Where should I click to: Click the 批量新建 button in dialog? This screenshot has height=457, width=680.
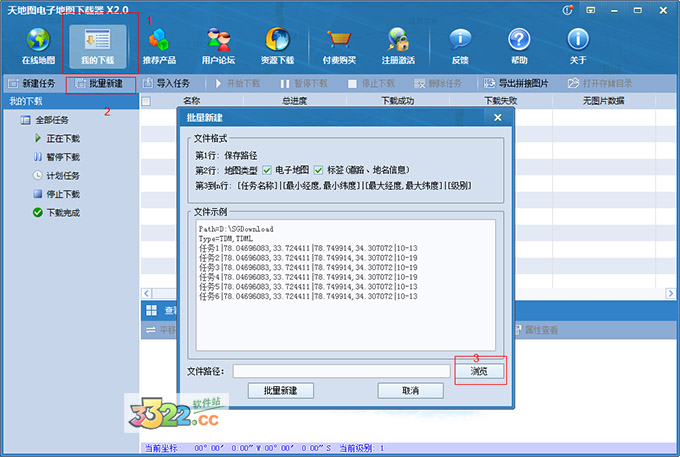(x=281, y=391)
